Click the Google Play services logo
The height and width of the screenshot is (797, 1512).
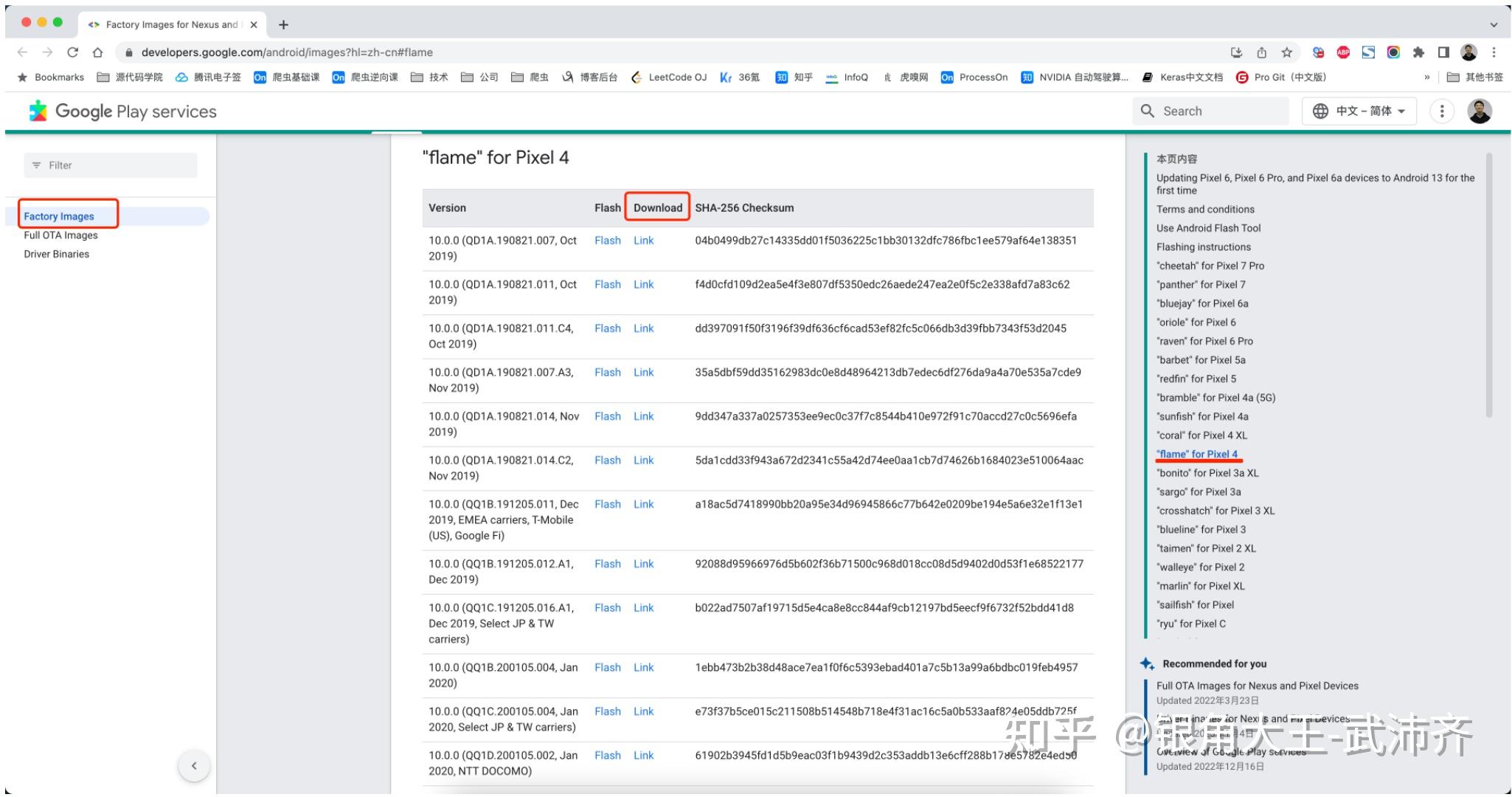click(122, 111)
